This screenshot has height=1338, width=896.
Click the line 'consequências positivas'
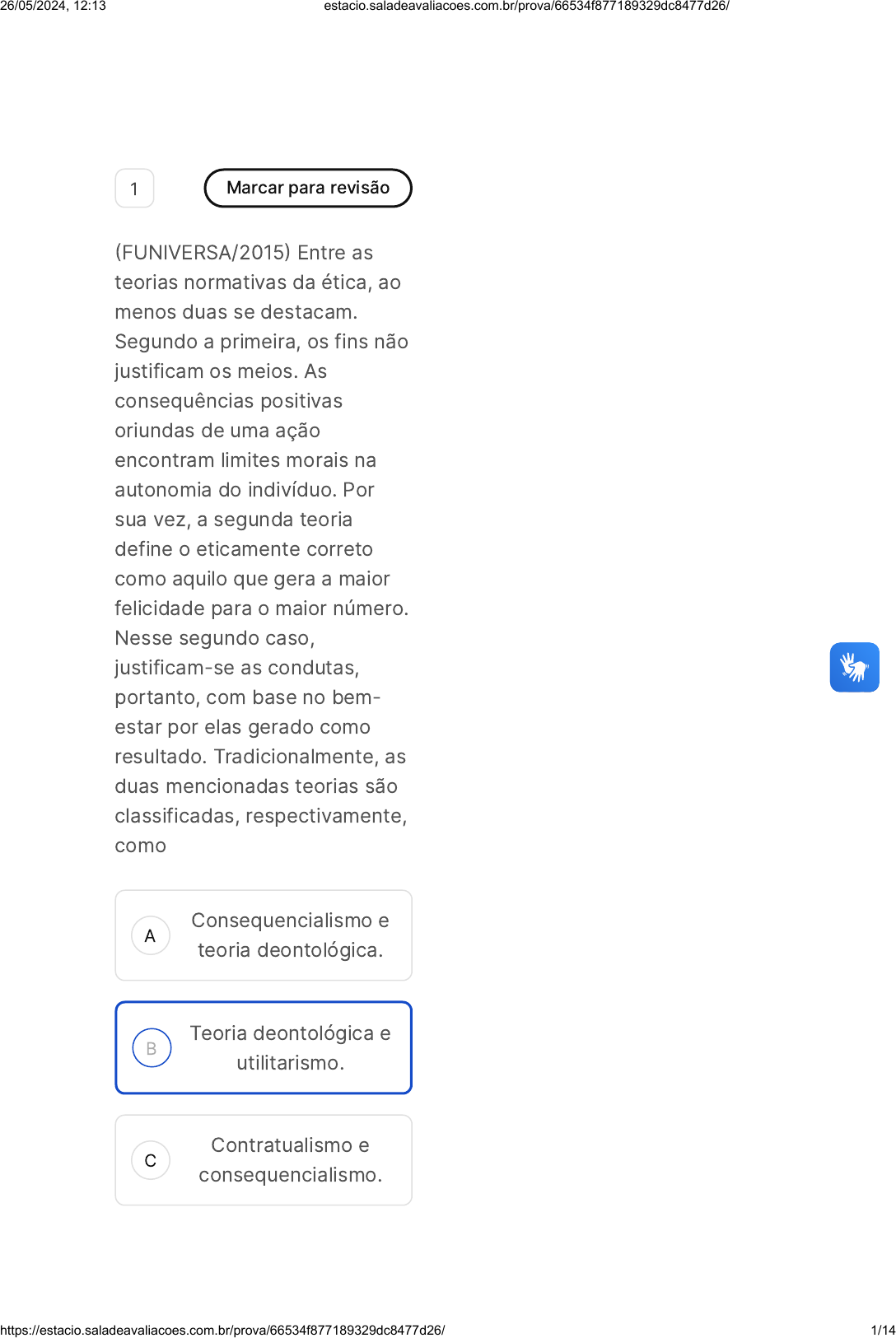click(x=229, y=401)
